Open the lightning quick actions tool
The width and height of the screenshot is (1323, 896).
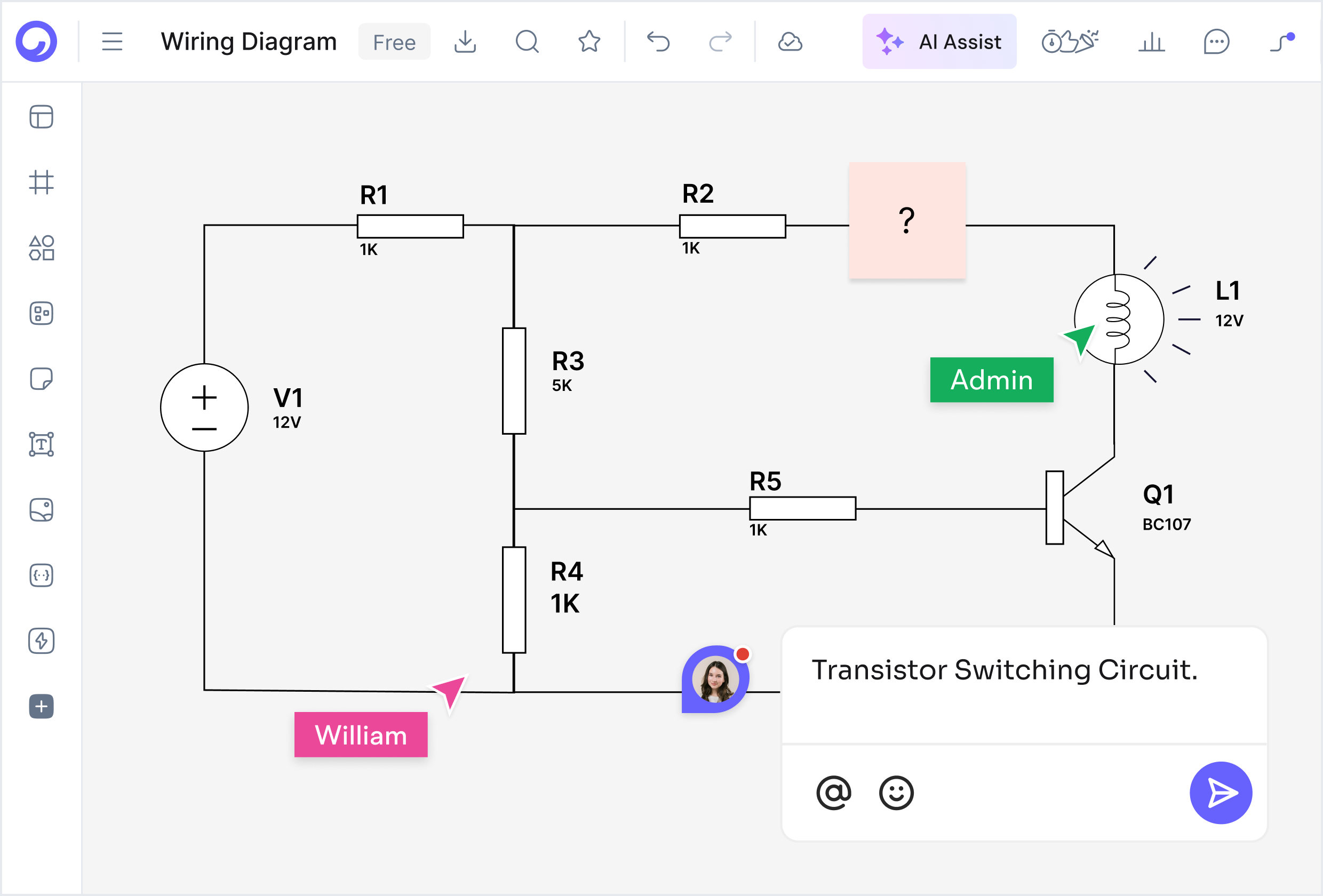coord(42,641)
